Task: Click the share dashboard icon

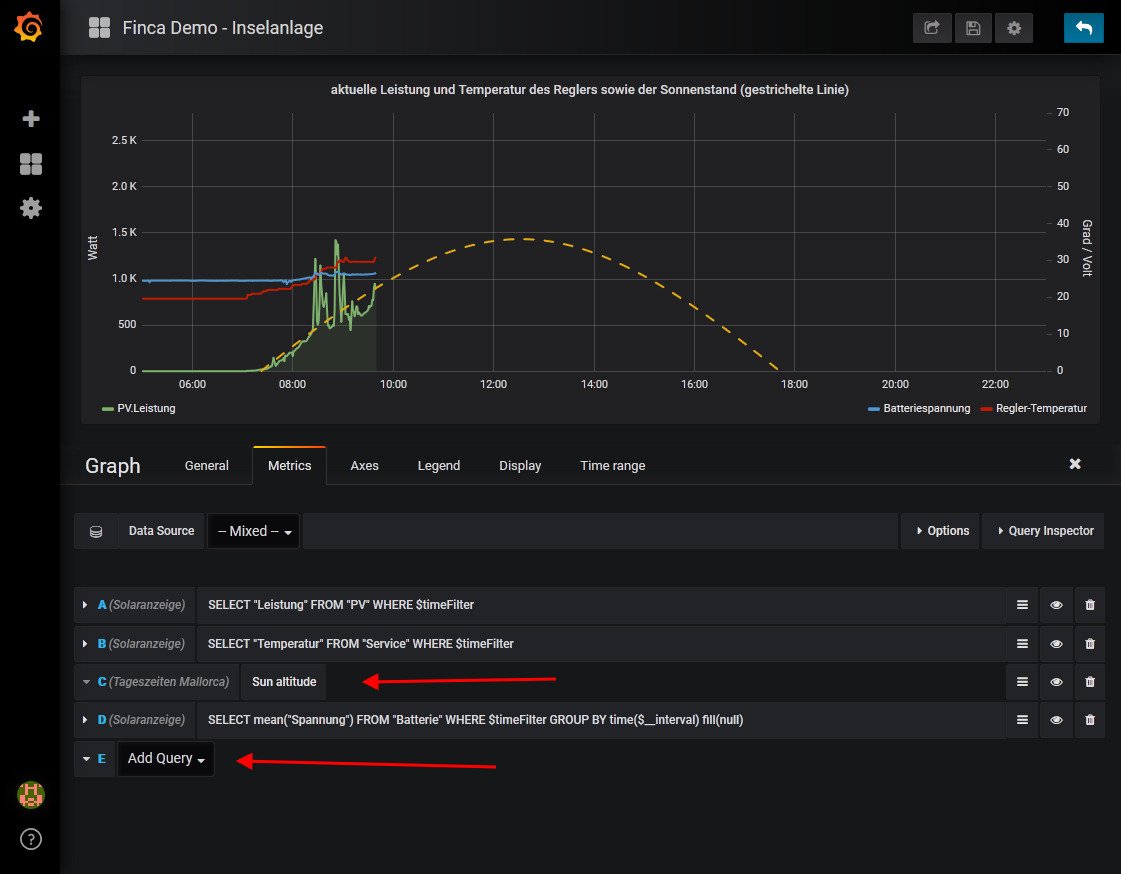Action: [x=932, y=28]
